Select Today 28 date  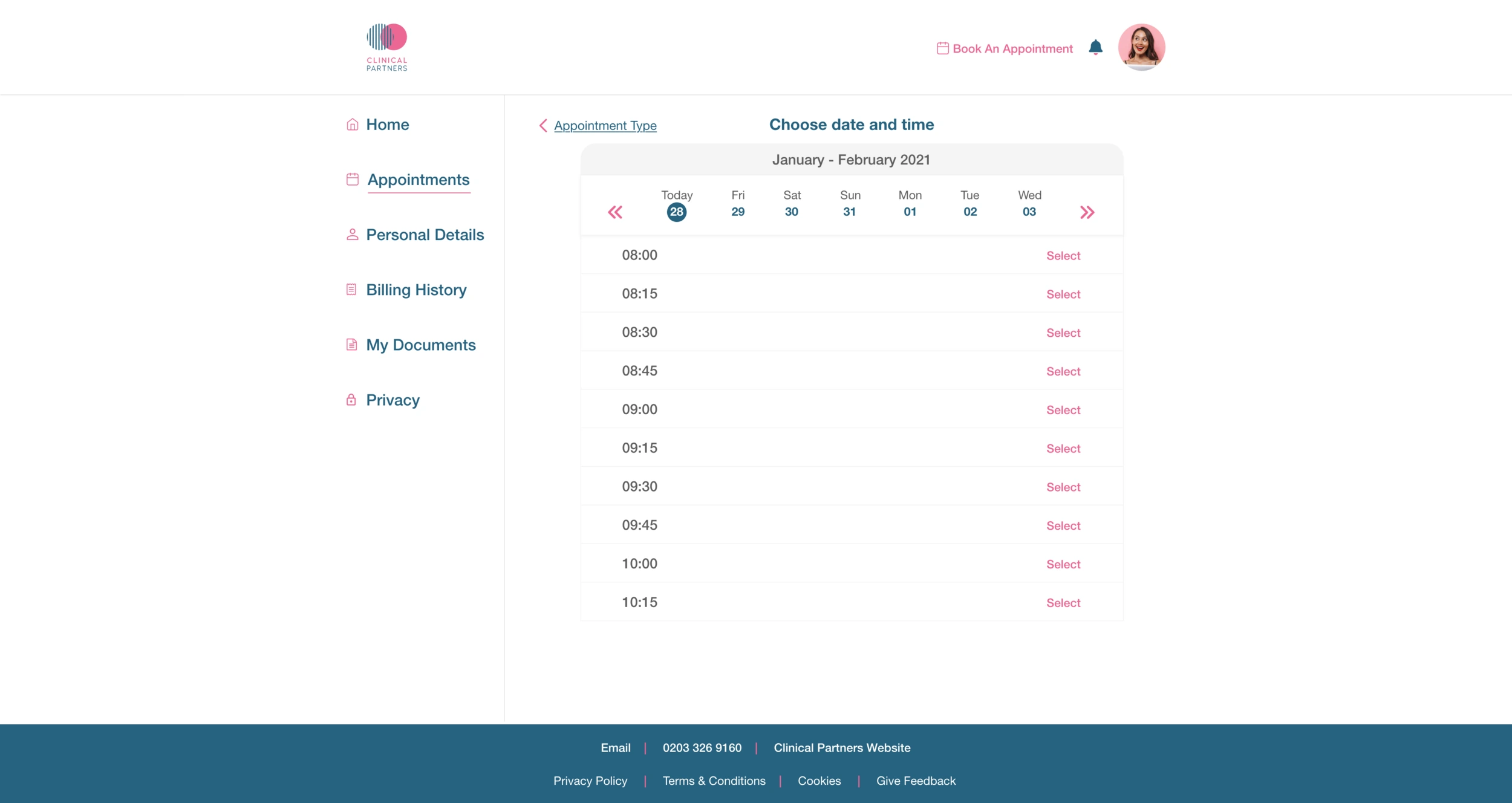(677, 204)
